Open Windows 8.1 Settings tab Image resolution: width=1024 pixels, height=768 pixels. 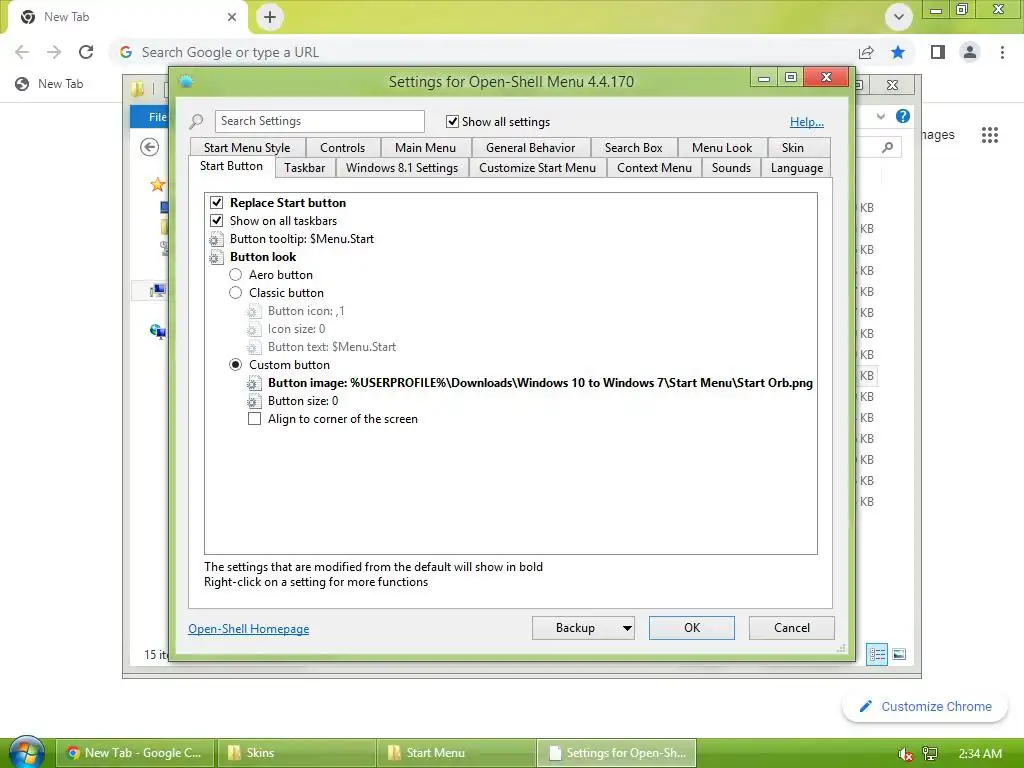[402, 168]
